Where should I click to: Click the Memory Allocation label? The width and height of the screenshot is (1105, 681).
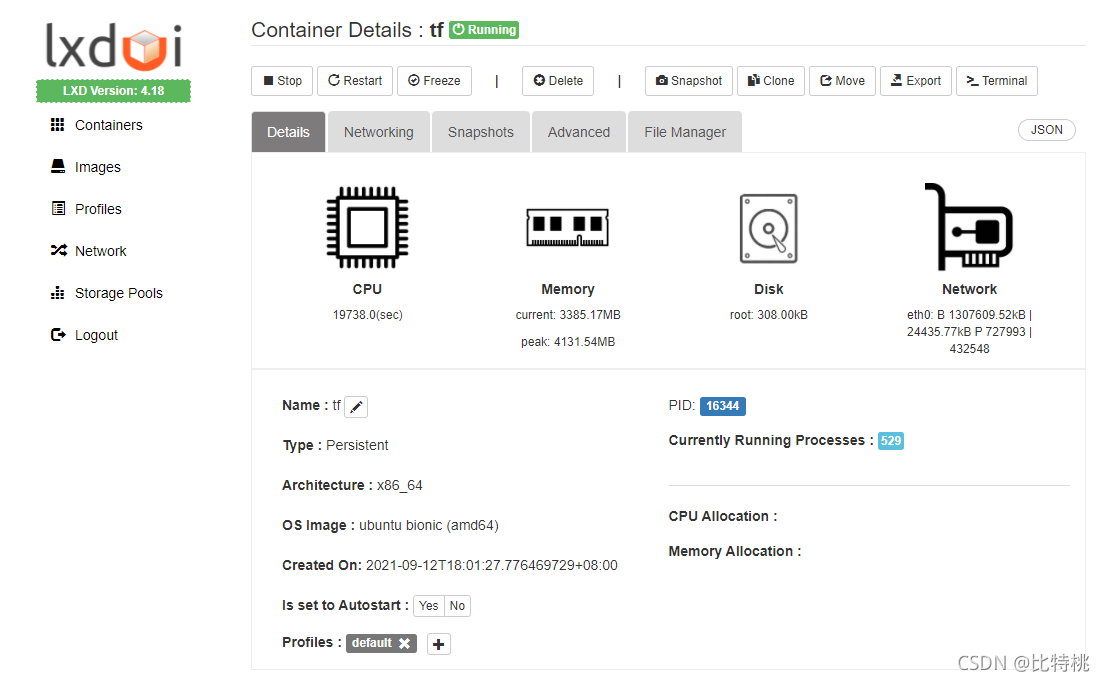tap(735, 551)
